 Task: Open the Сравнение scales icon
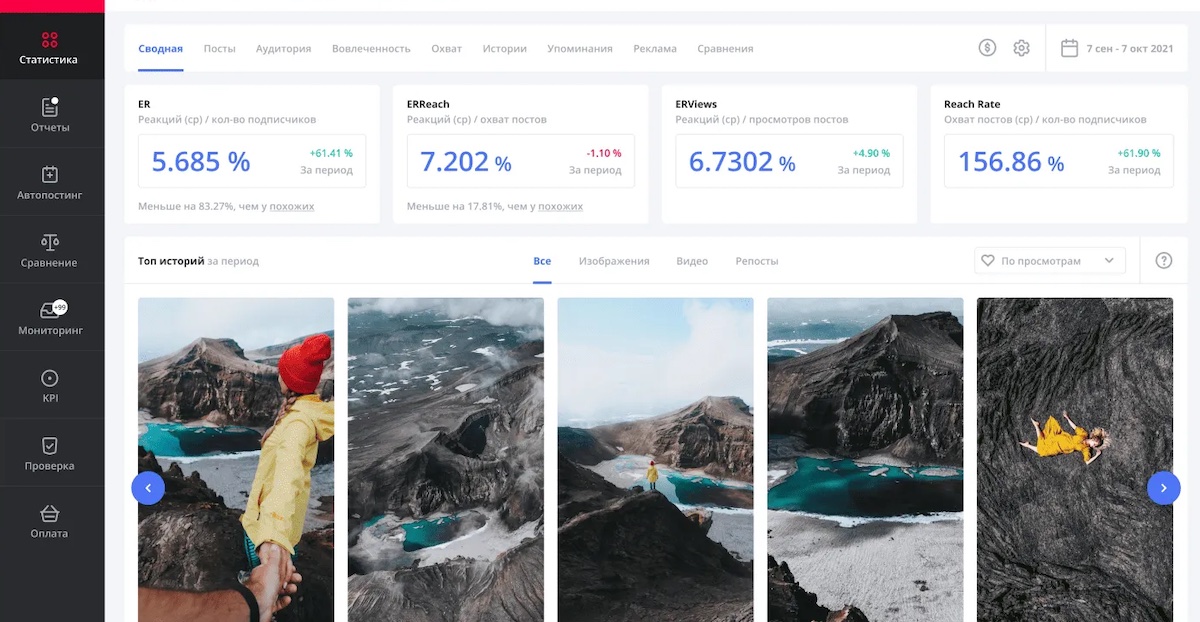(50, 250)
